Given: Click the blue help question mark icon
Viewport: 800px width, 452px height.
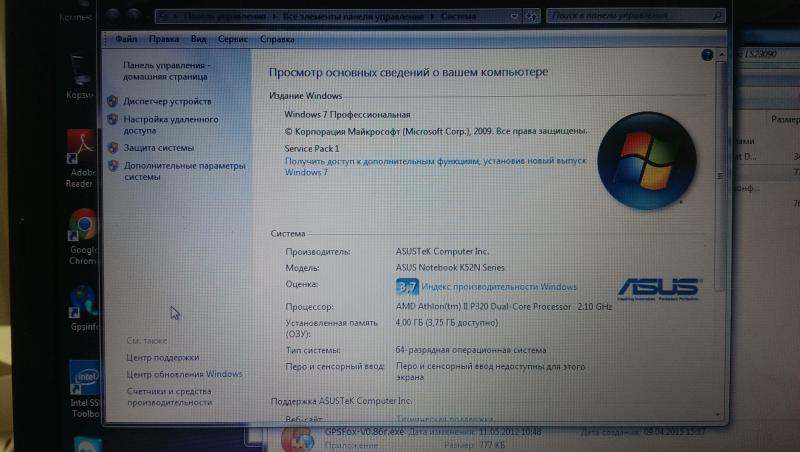Looking at the screenshot, I should tap(707, 55).
